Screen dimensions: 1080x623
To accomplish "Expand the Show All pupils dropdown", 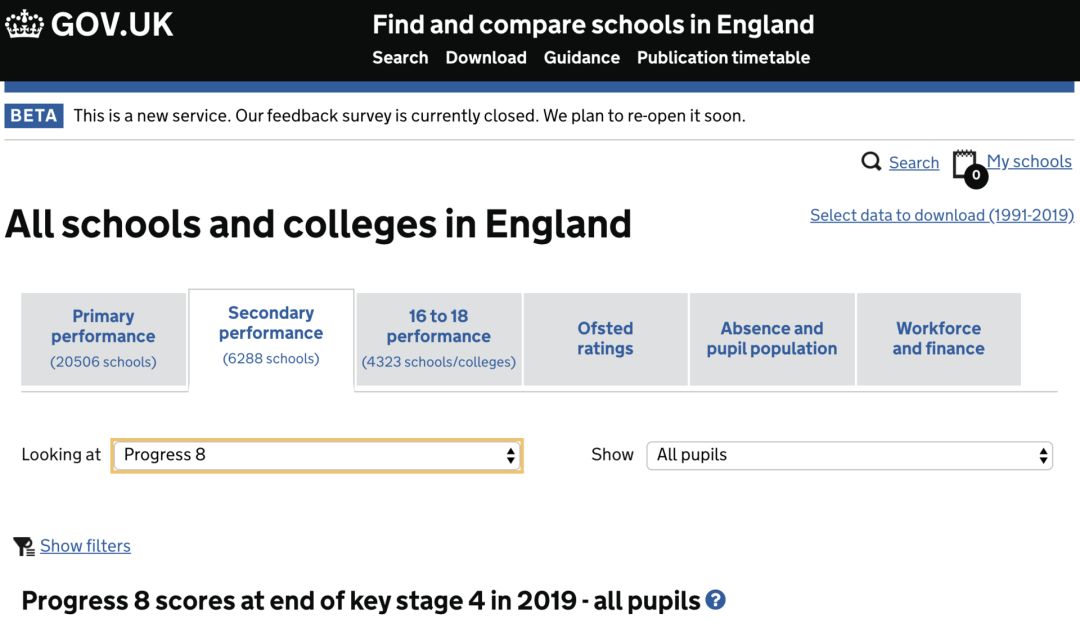I will pyautogui.click(x=849, y=455).
